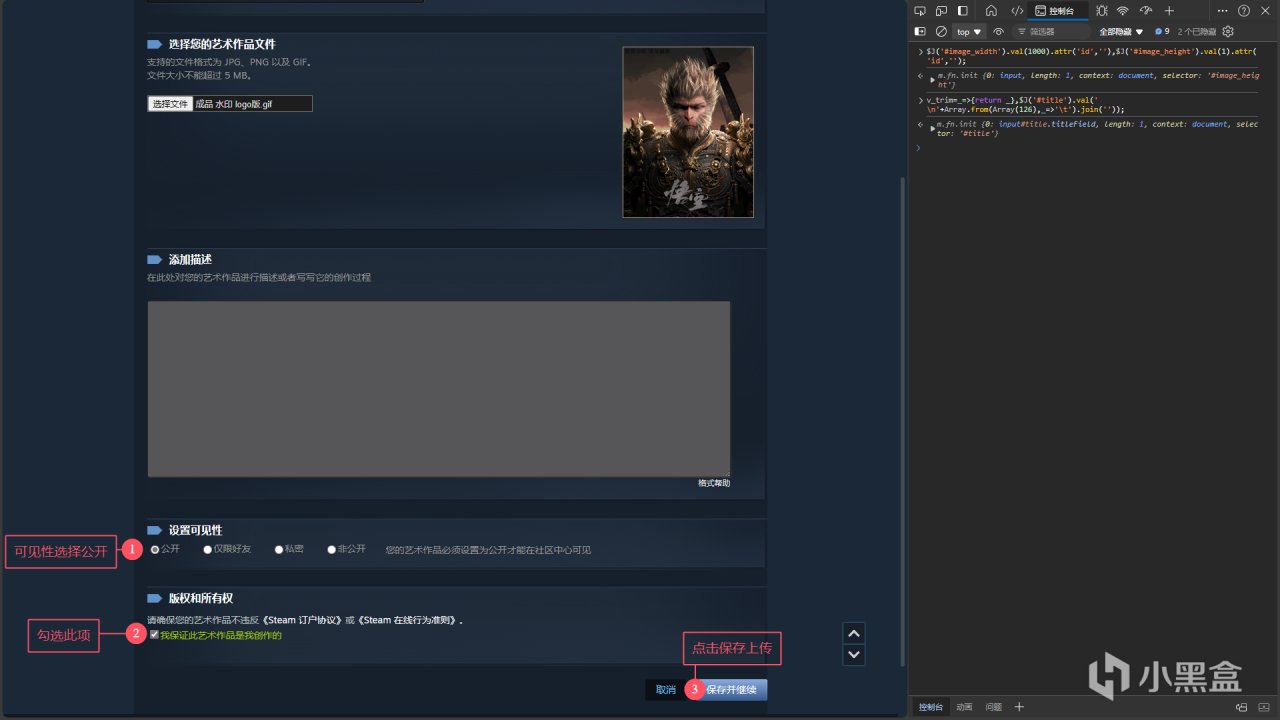This screenshot has width=1280, height=720.
Task: Toggle the console sidebar icon
Action: [x=921, y=32]
